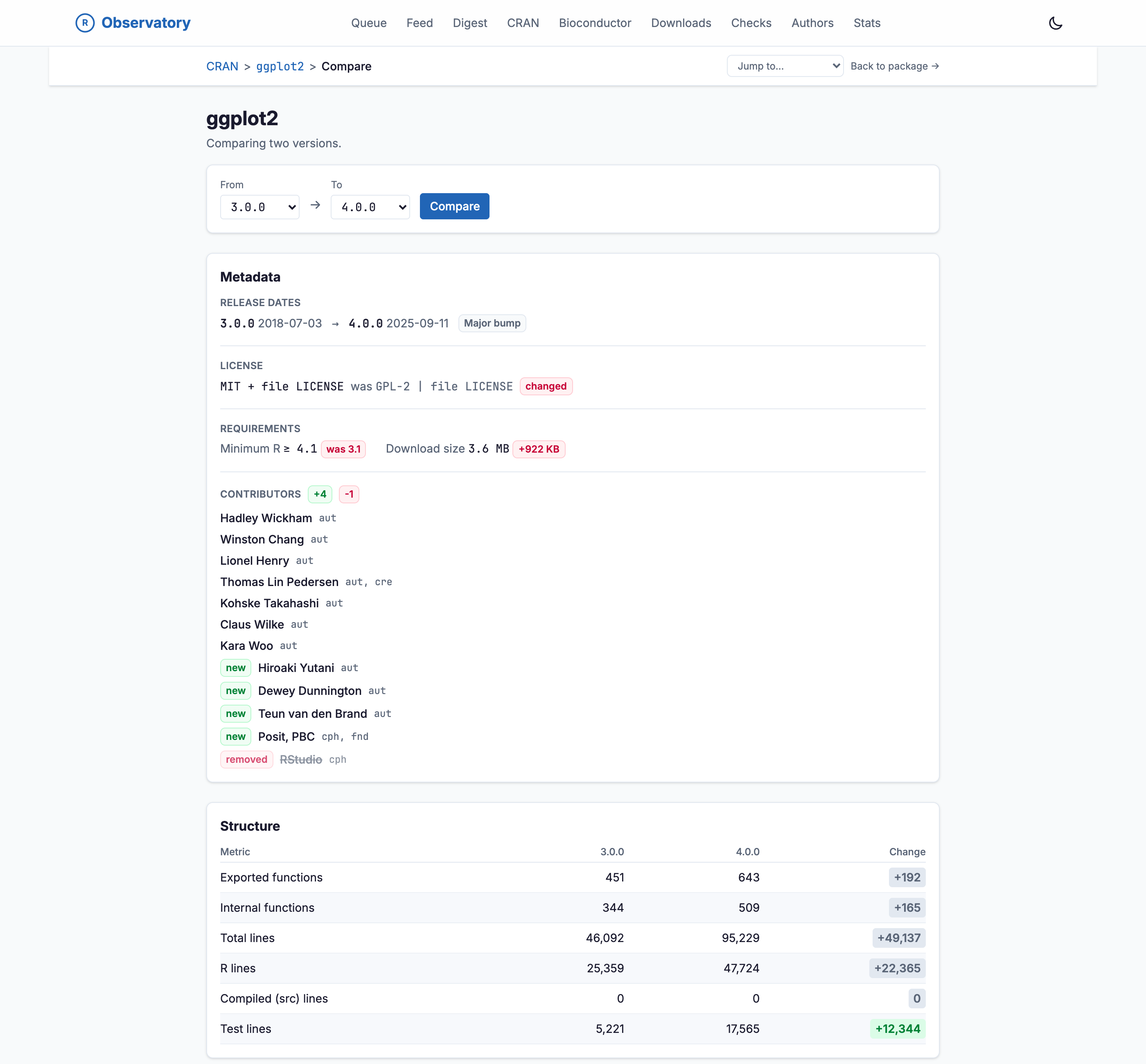Image resolution: width=1146 pixels, height=1064 pixels.
Task: Click the license changed badge
Action: click(x=545, y=386)
